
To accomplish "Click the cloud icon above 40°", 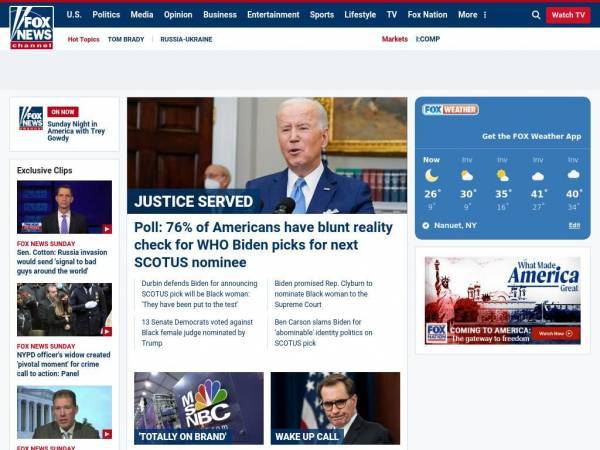I will [x=573, y=175].
